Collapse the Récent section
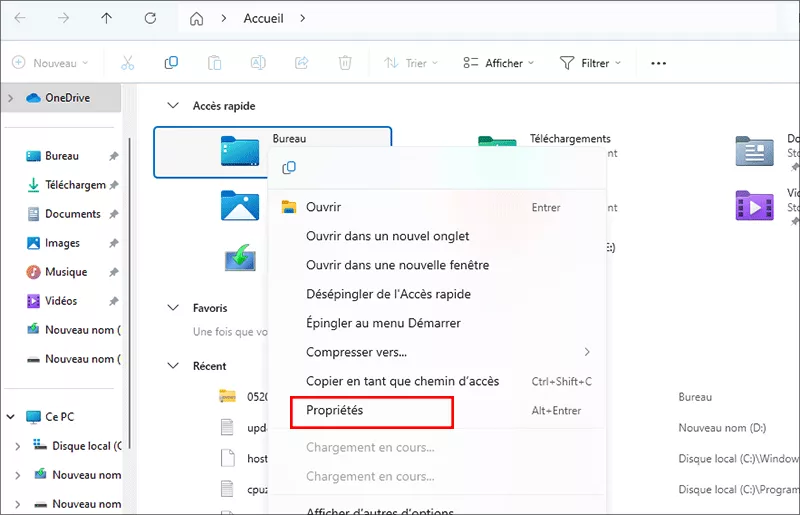 tap(173, 366)
